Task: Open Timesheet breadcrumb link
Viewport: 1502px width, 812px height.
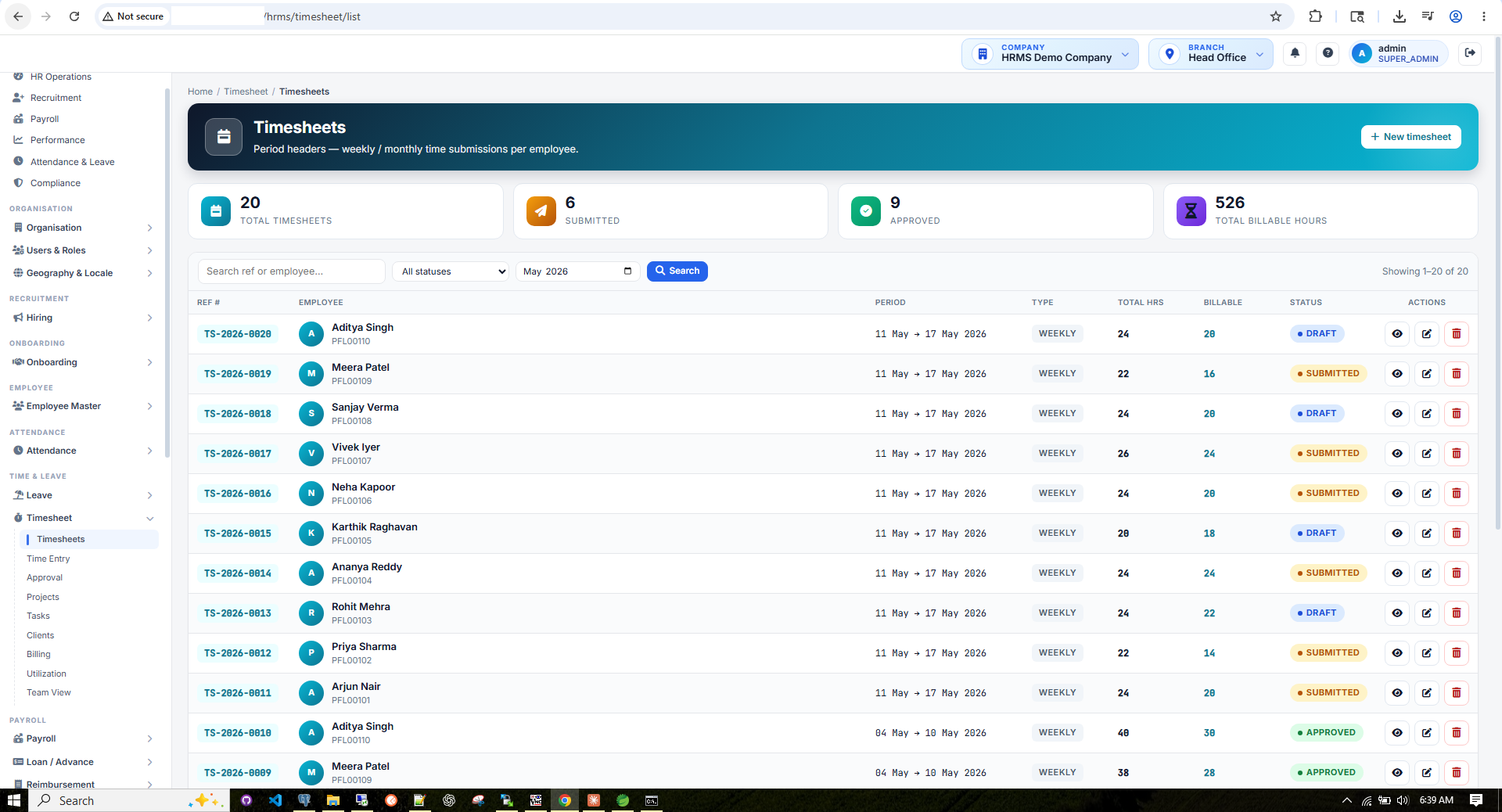Action: click(x=246, y=92)
